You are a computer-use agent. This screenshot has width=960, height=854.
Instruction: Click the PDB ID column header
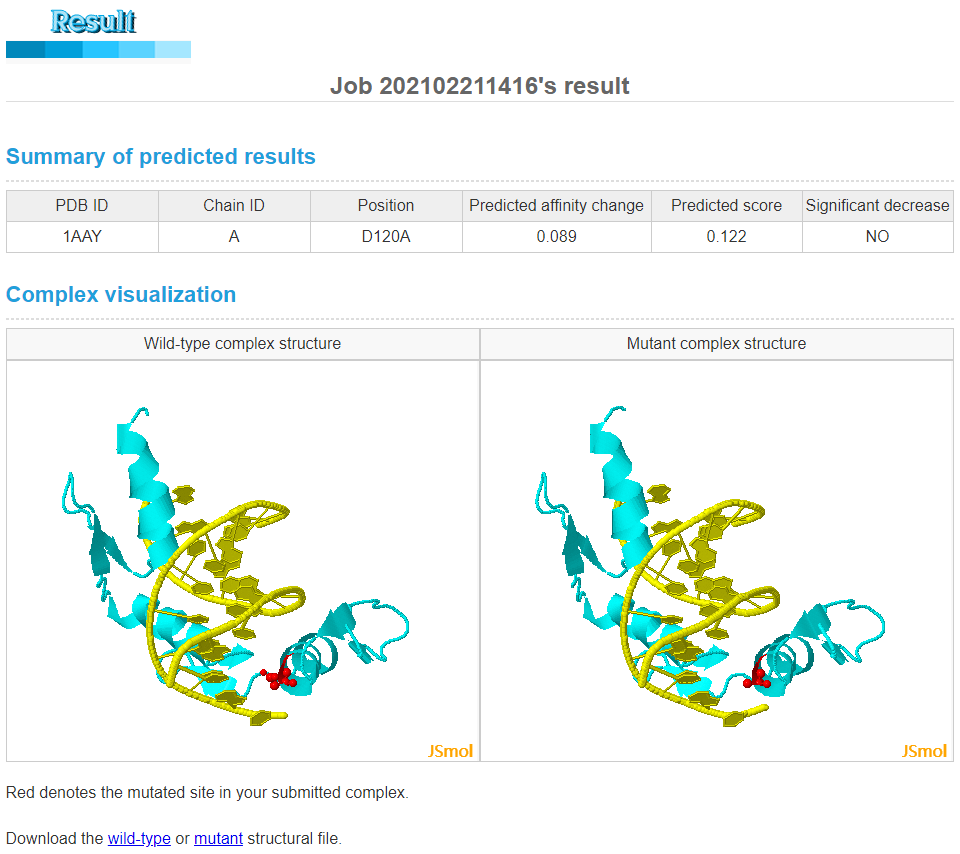coord(82,206)
